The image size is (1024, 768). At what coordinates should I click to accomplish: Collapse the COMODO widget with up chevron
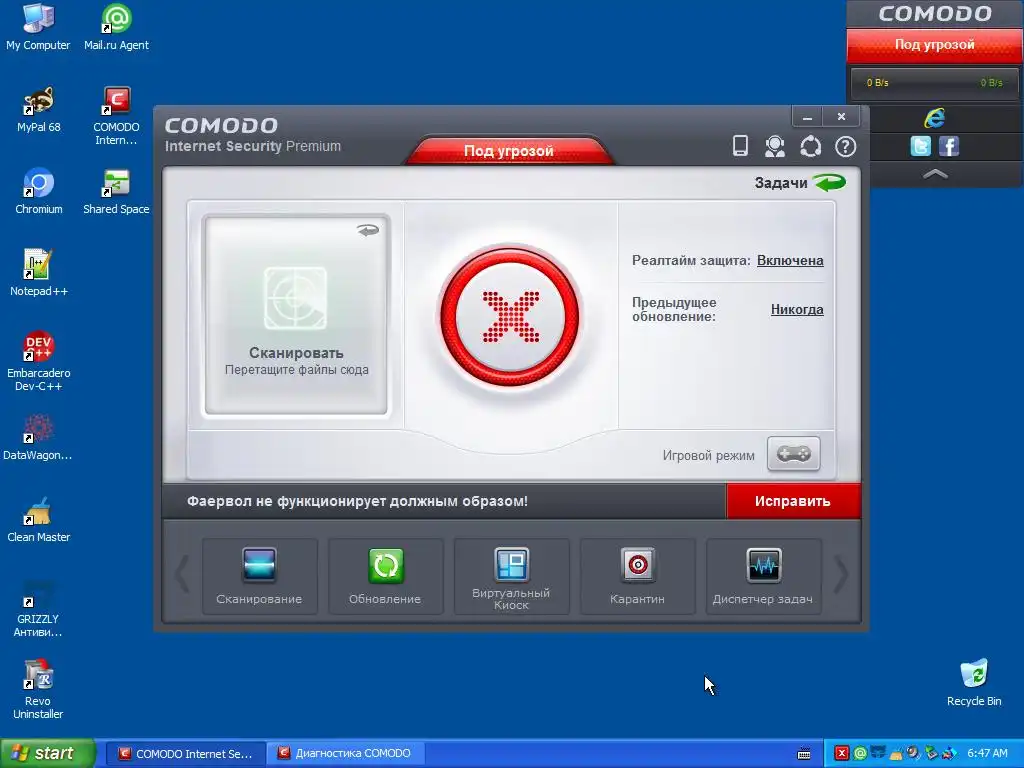coord(935,174)
